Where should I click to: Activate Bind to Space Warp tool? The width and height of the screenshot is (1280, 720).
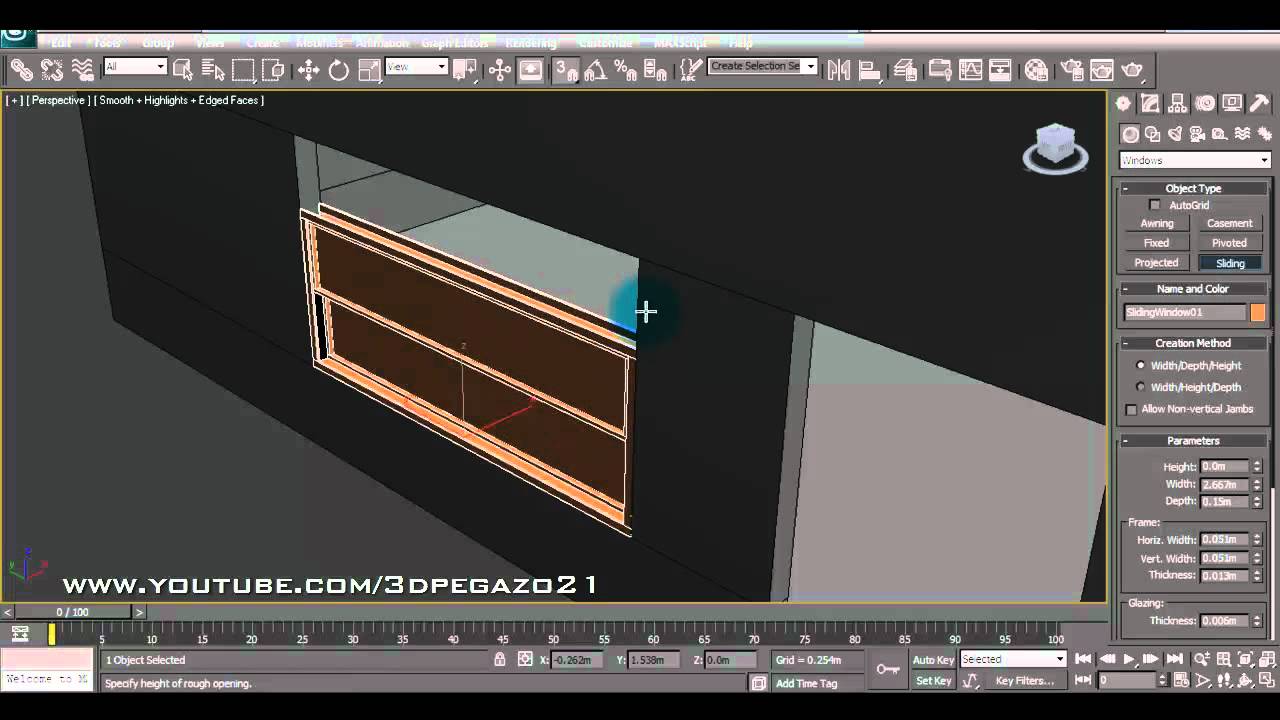point(83,69)
